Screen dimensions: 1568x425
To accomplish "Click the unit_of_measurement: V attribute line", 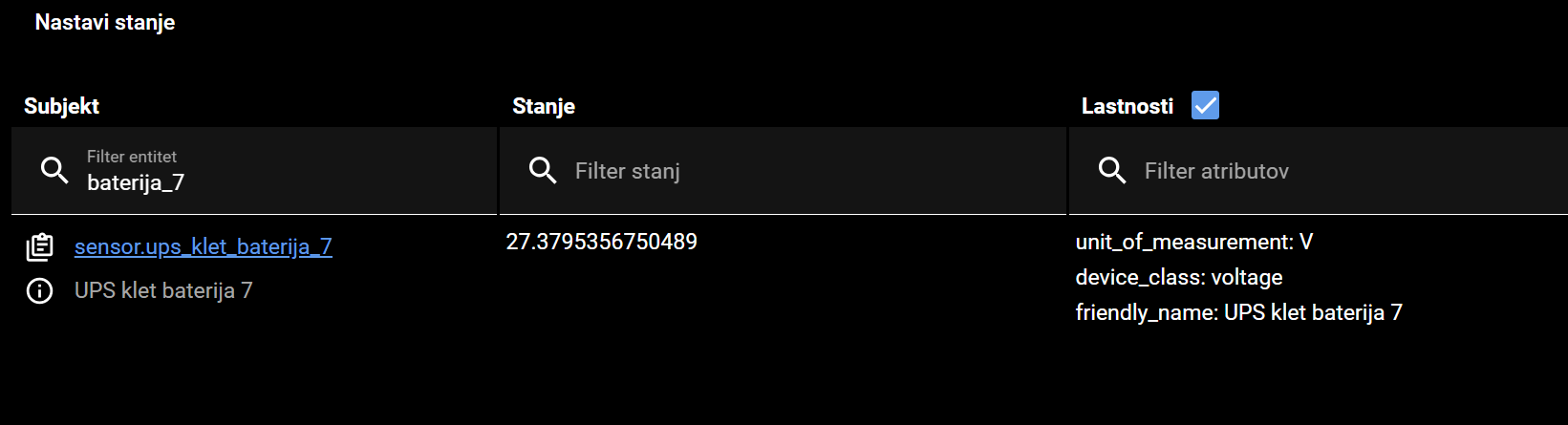I will click(x=1194, y=242).
